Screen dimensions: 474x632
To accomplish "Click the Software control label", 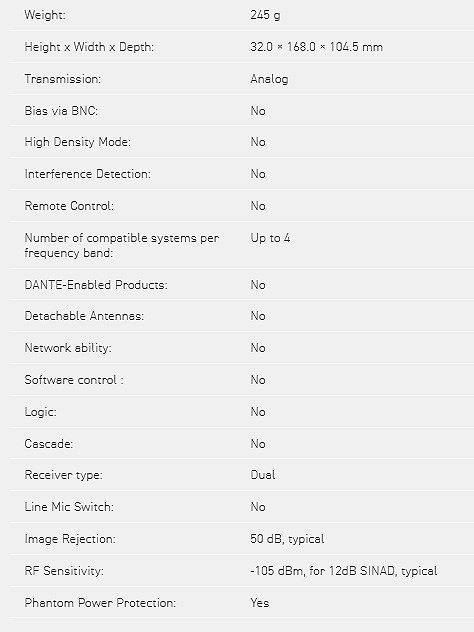I will (x=74, y=380).
